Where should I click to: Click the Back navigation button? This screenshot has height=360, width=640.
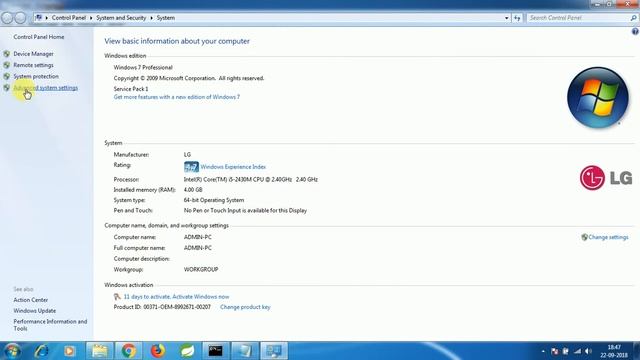coord(7,18)
